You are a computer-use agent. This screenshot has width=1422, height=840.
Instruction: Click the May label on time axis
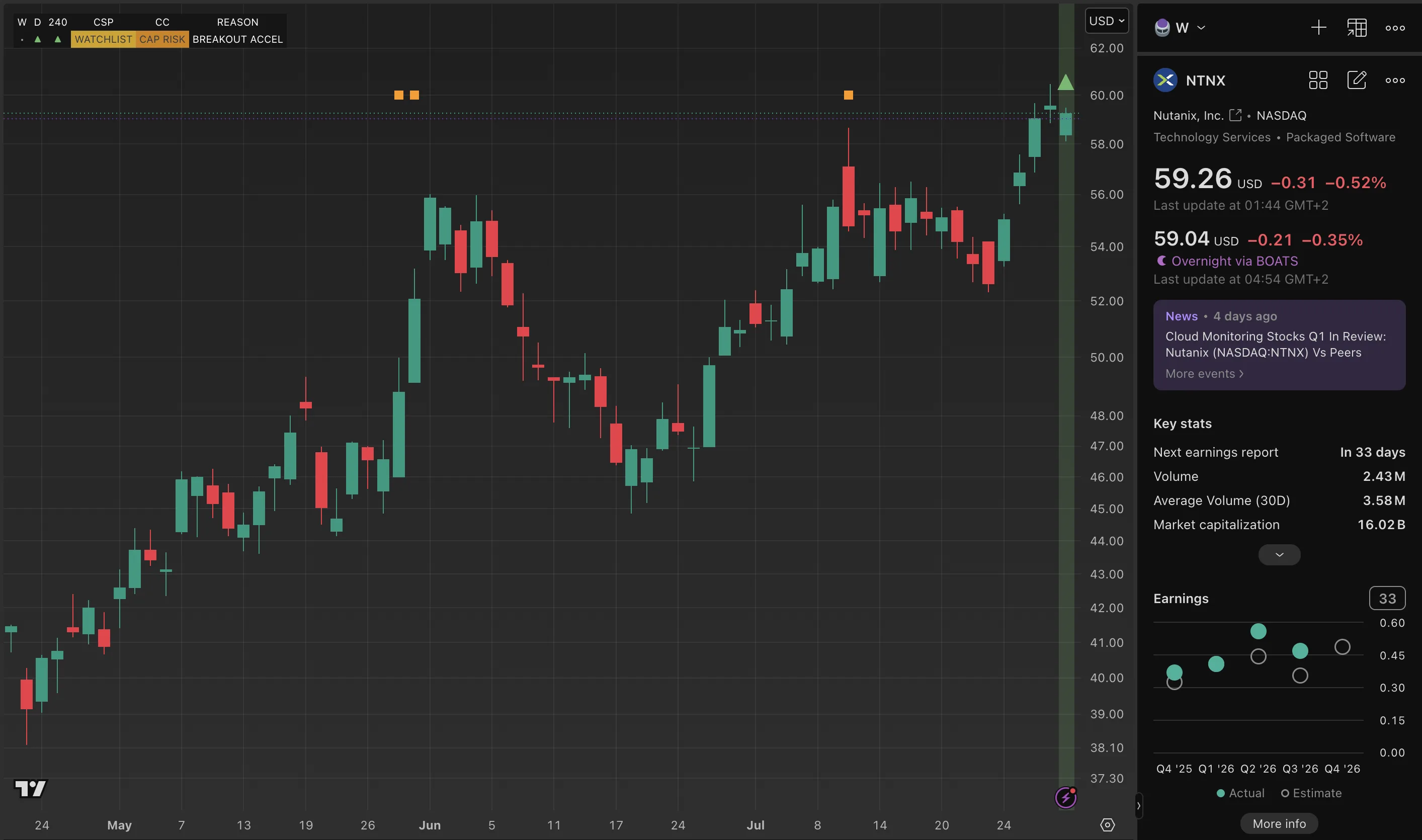[x=119, y=825]
